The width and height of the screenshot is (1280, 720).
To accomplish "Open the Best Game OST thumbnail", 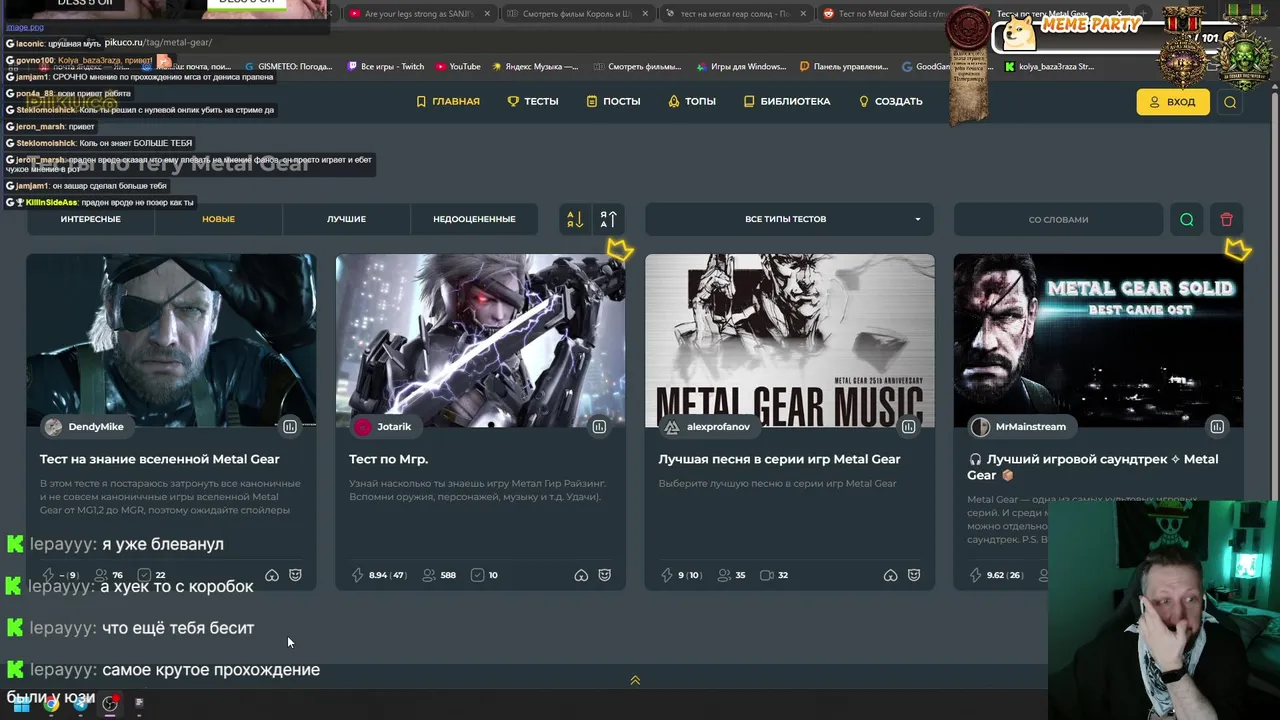I will [x=1098, y=340].
